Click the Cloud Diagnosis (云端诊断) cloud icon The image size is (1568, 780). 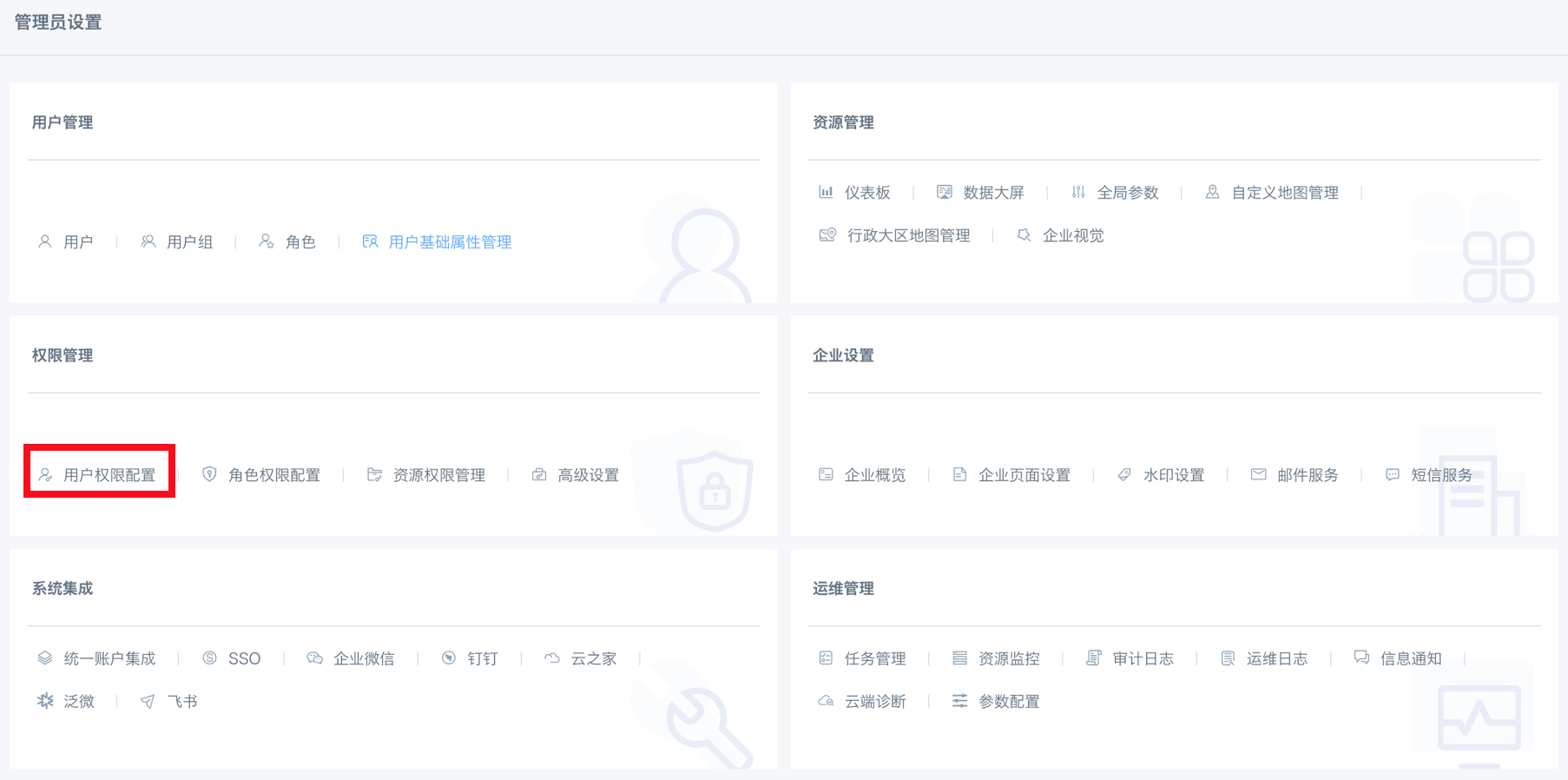click(826, 701)
